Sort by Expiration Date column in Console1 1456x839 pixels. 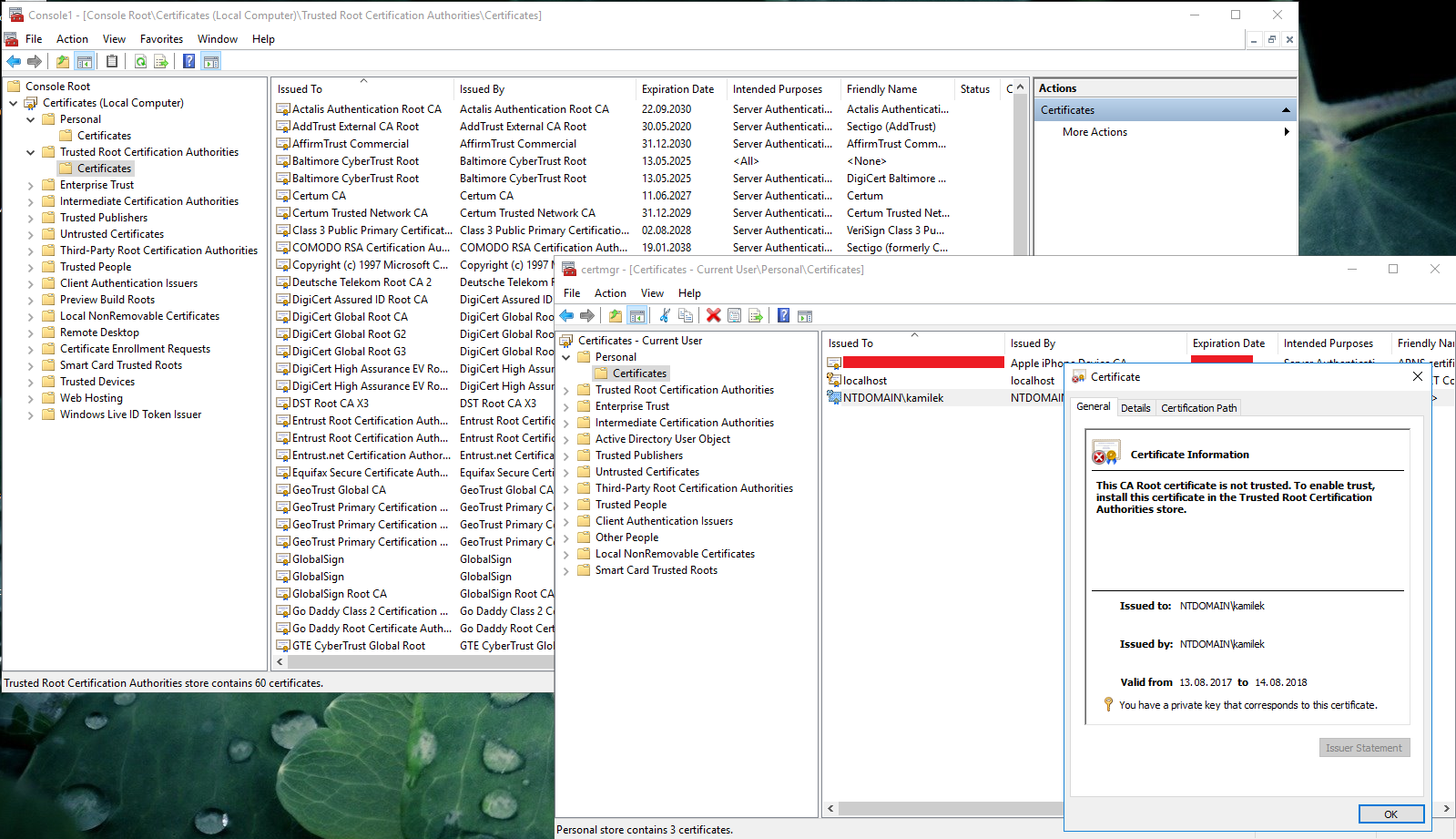681,89
